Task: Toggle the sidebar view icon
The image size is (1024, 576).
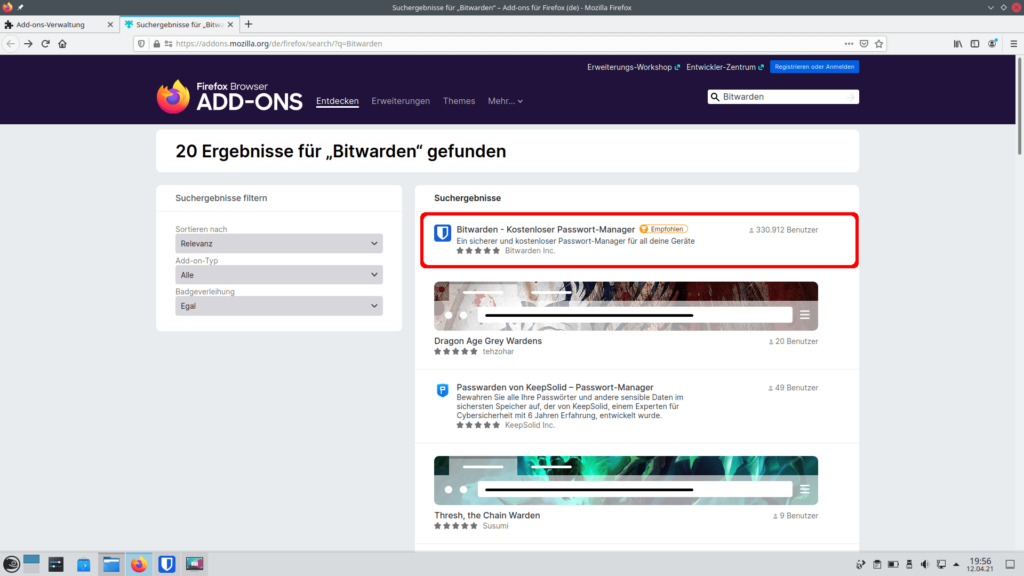Action: pyautogui.click(x=974, y=44)
